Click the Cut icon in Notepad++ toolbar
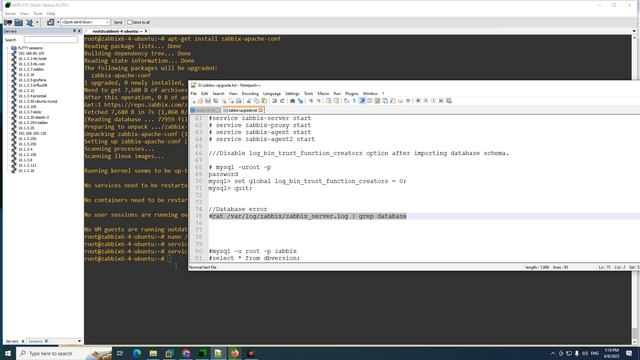Viewport: 640px width, 360px height. [249, 101]
